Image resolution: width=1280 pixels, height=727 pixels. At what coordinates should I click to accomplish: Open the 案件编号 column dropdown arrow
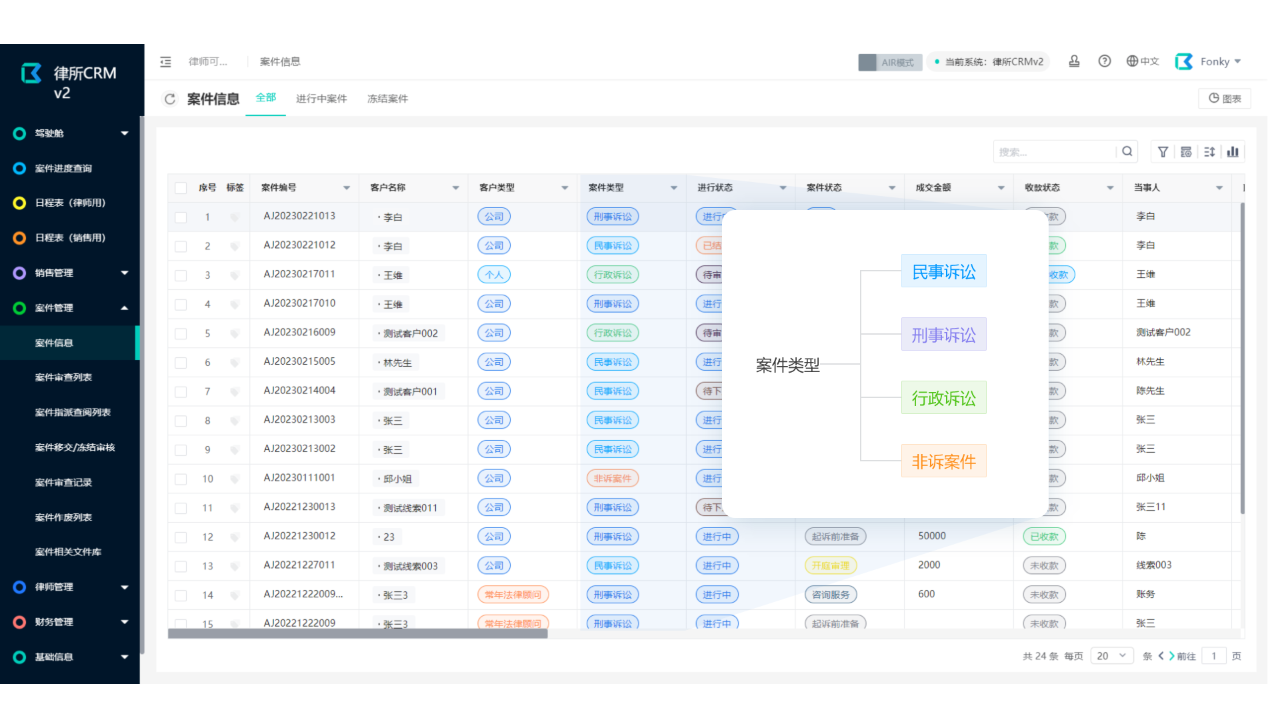click(x=347, y=188)
